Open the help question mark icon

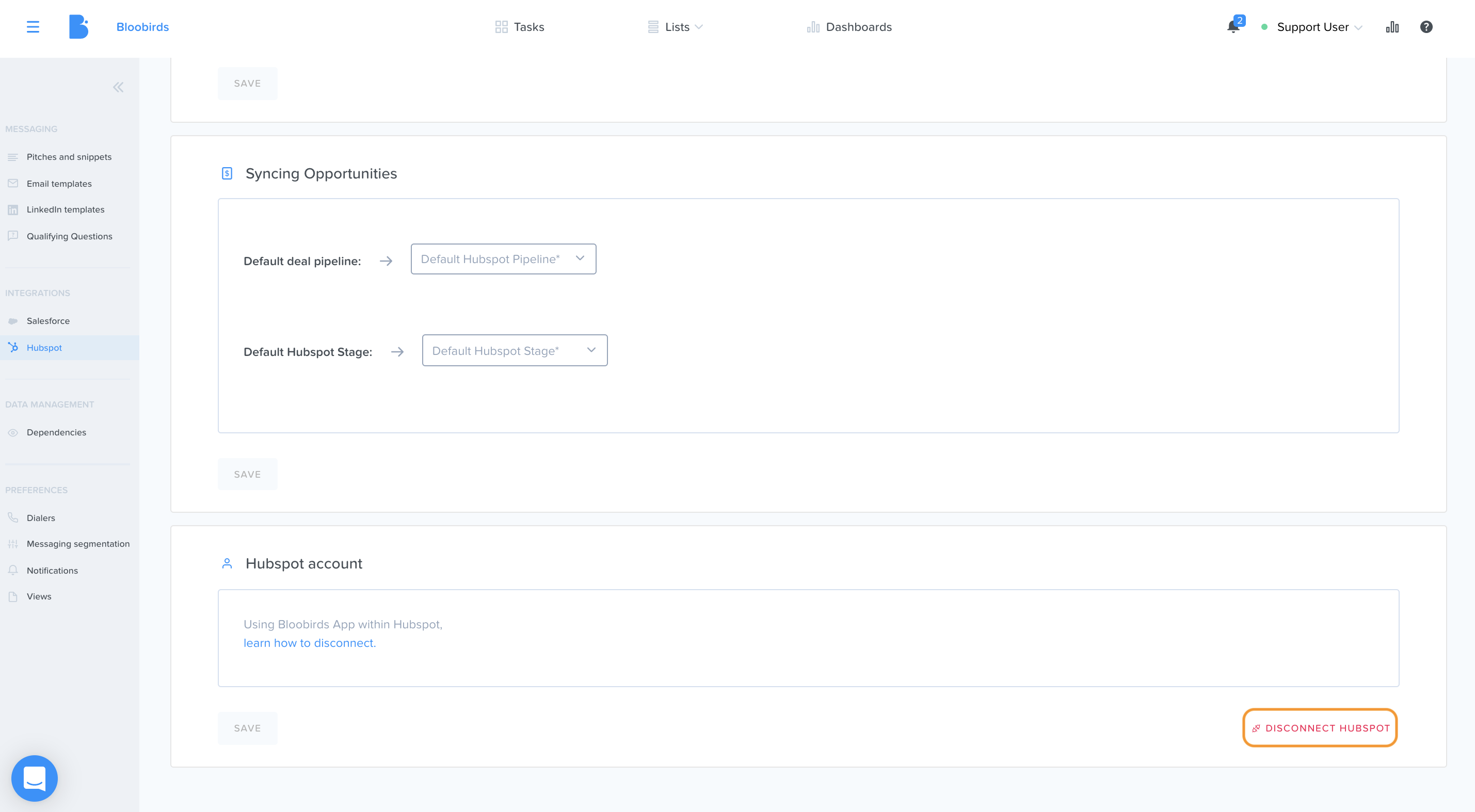point(1426,27)
